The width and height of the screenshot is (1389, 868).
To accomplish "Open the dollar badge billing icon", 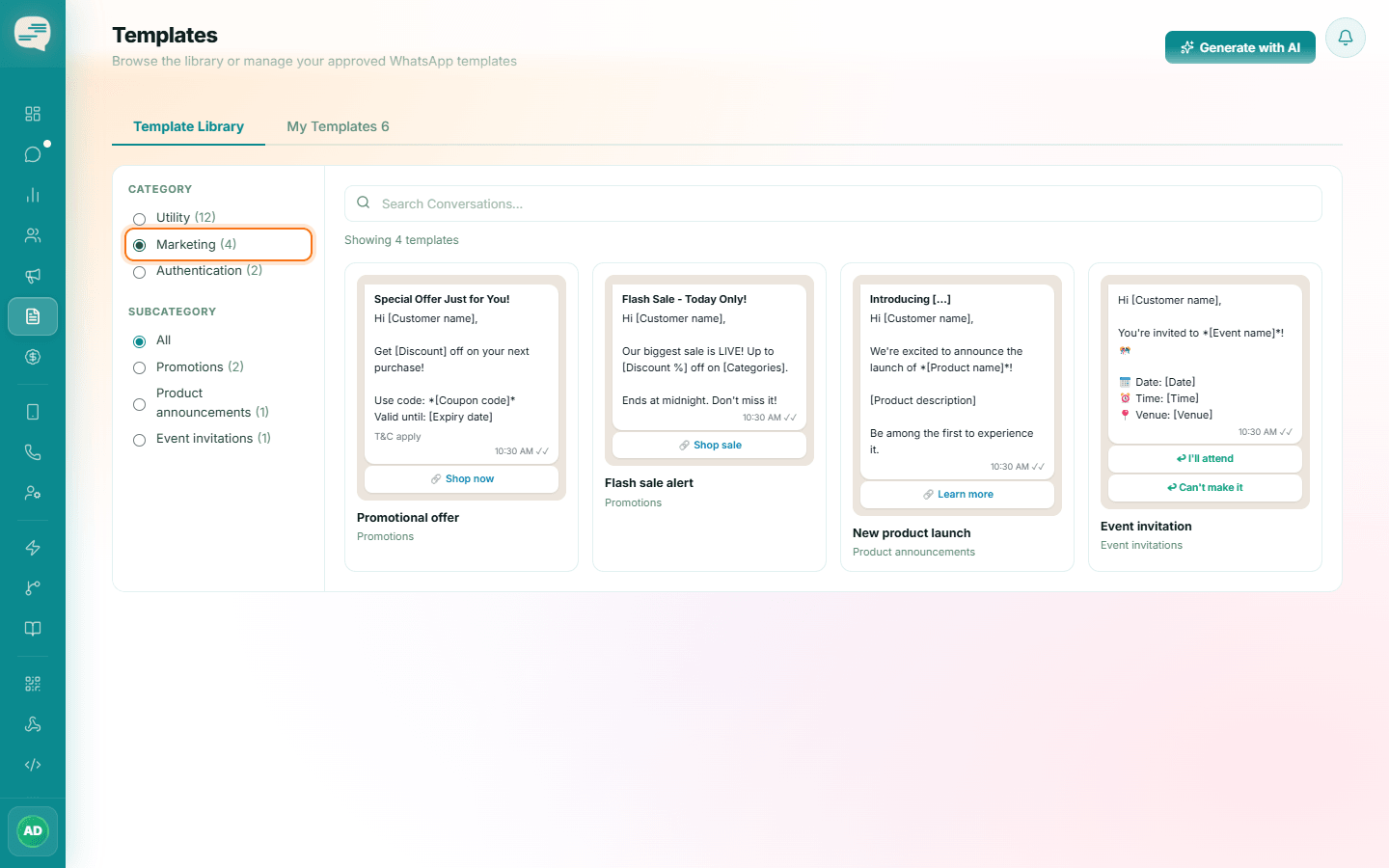I will tap(33, 357).
